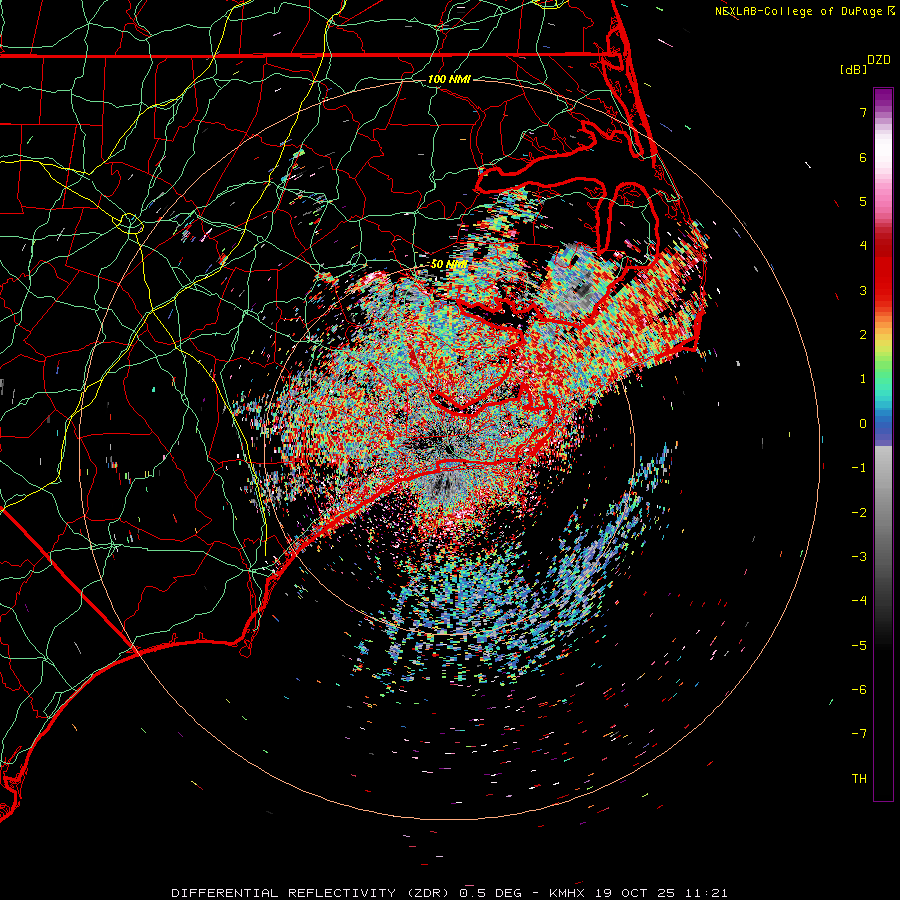This screenshot has width=900, height=900.
Task: Click the TH threshold label on scale
Action: pyautogui.click(x=859, y=779)
